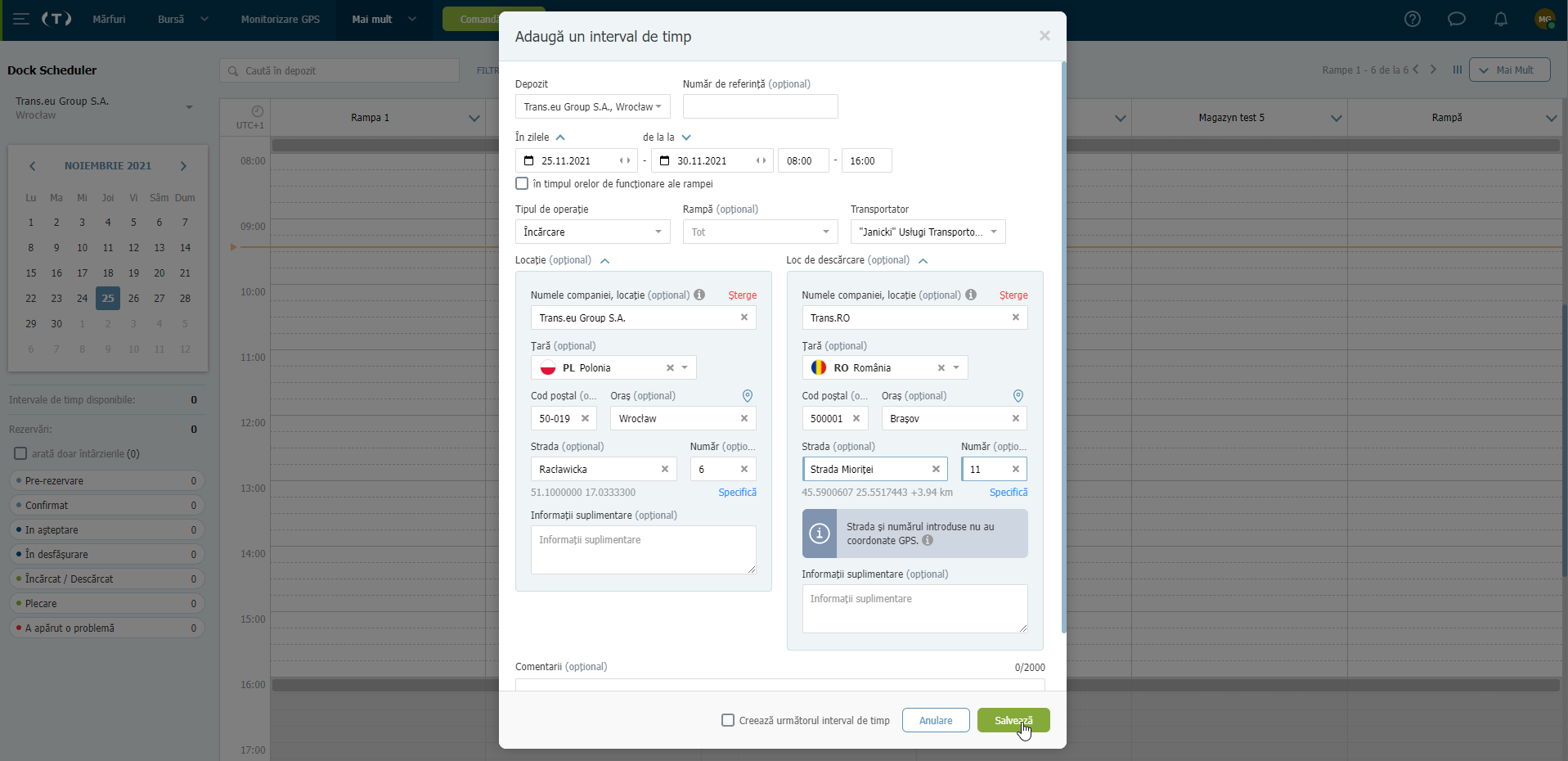Click the Număr de referință input
This screenshot has height=761, width=1568.
pyautogui.click(x=760, y=106)
